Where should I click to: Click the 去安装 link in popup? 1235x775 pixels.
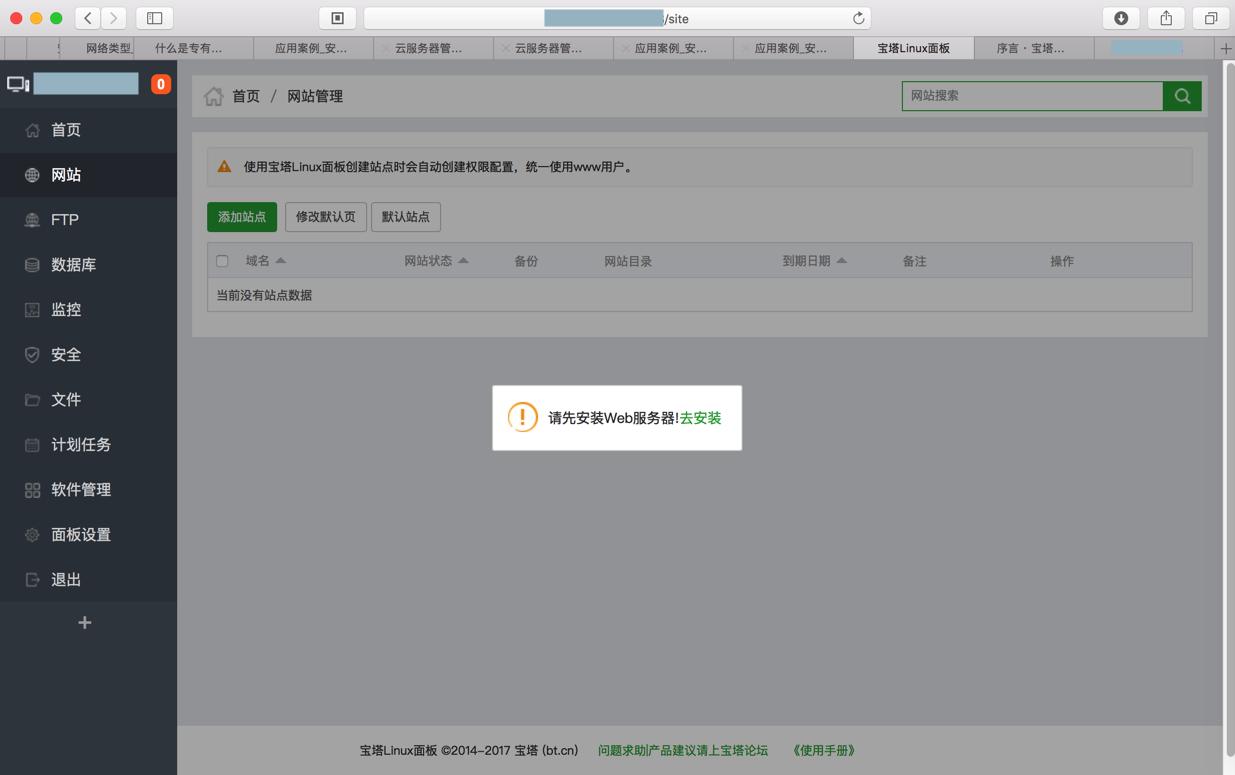(700, 418)
